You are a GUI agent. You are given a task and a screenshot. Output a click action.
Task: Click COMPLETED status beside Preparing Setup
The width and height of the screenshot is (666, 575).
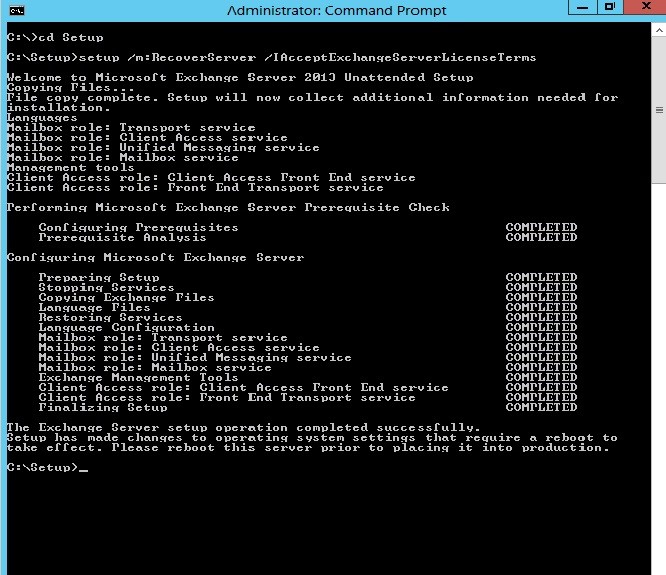click(542, 278)
